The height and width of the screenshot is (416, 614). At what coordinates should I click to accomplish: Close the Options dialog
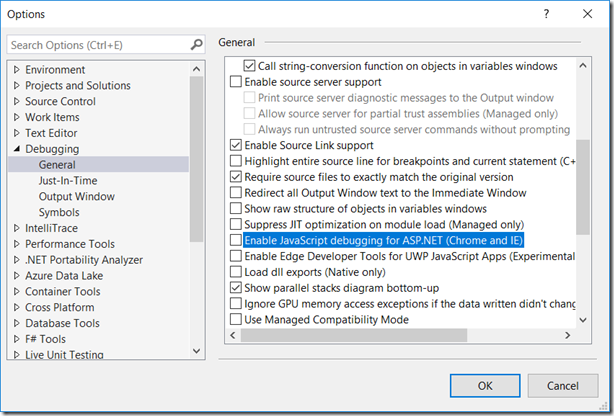(588, 14)
